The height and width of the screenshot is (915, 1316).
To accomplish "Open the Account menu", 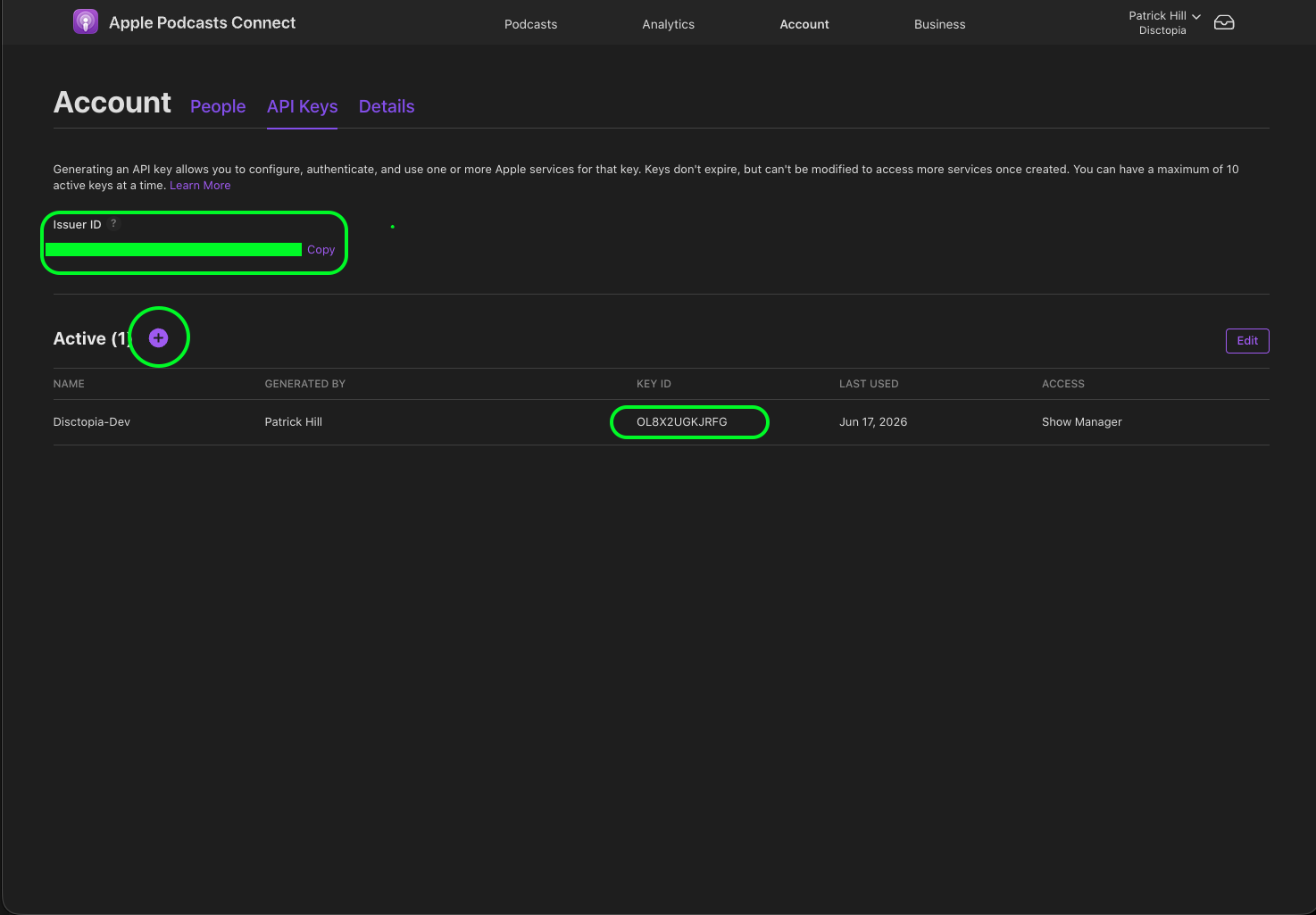I will click(804, 24).
